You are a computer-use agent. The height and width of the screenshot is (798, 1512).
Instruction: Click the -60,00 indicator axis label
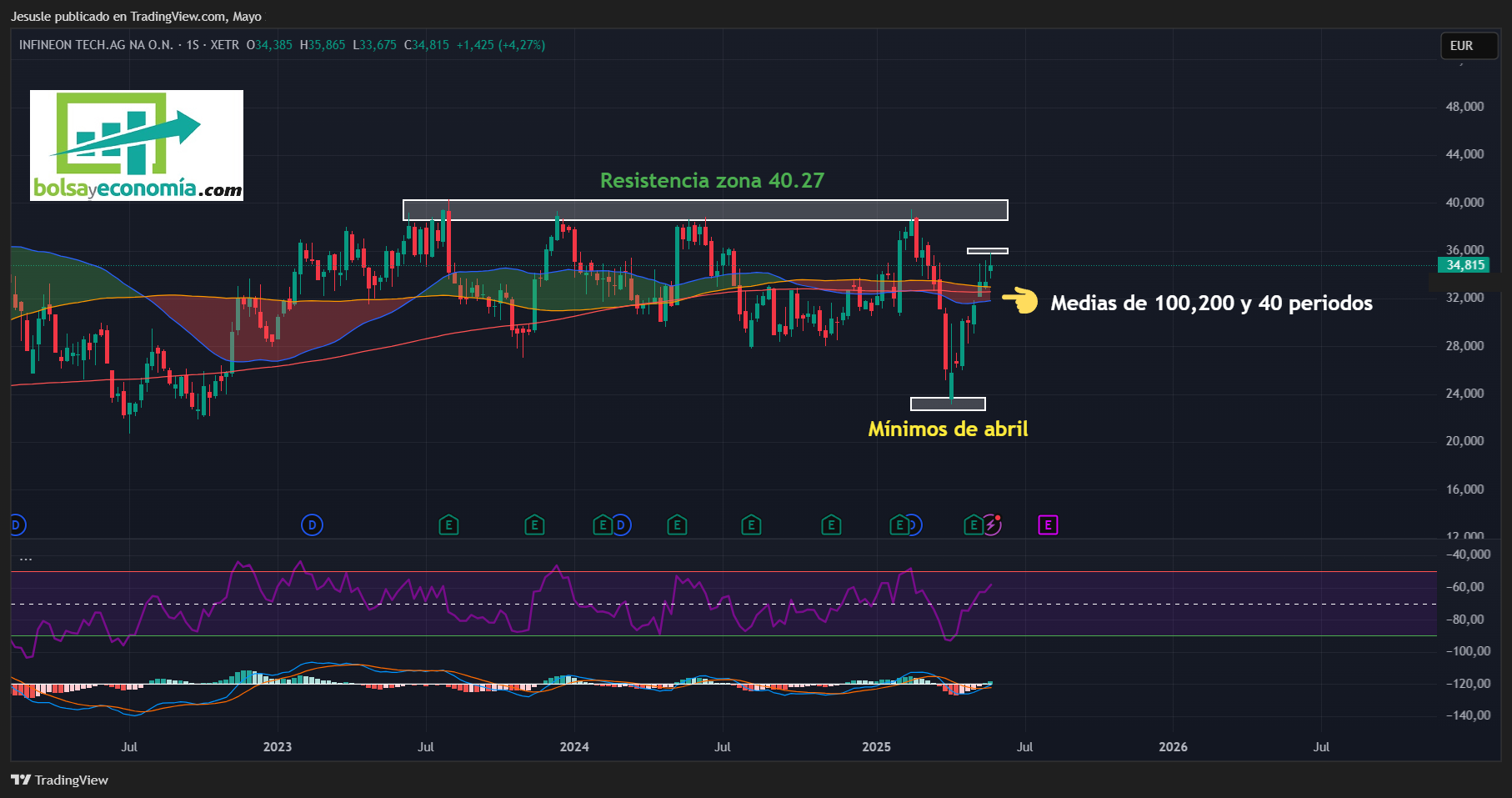click(1465, 587)
